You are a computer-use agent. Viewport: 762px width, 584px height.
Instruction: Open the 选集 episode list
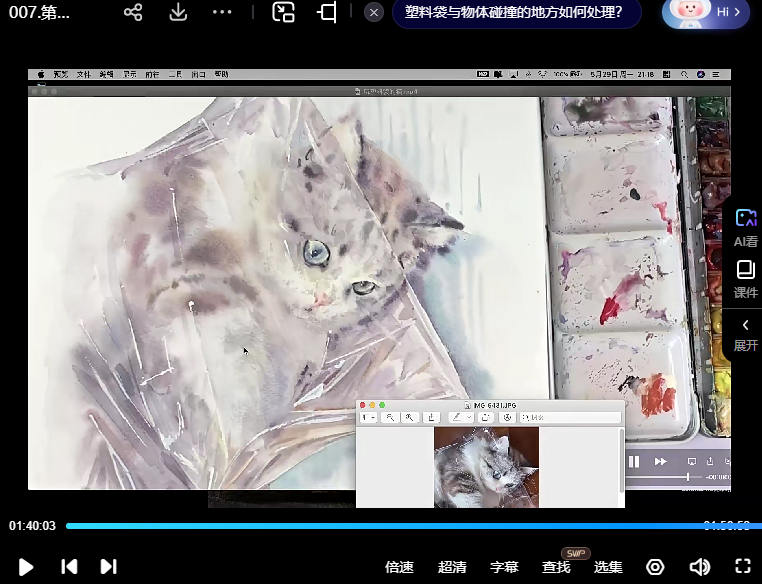tap(608, 567)
